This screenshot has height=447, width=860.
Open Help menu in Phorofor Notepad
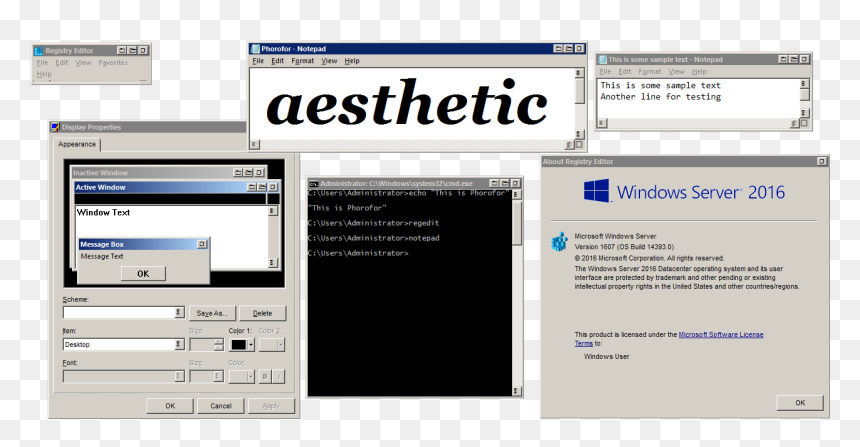pyautogui.click(x=352, y=61)
